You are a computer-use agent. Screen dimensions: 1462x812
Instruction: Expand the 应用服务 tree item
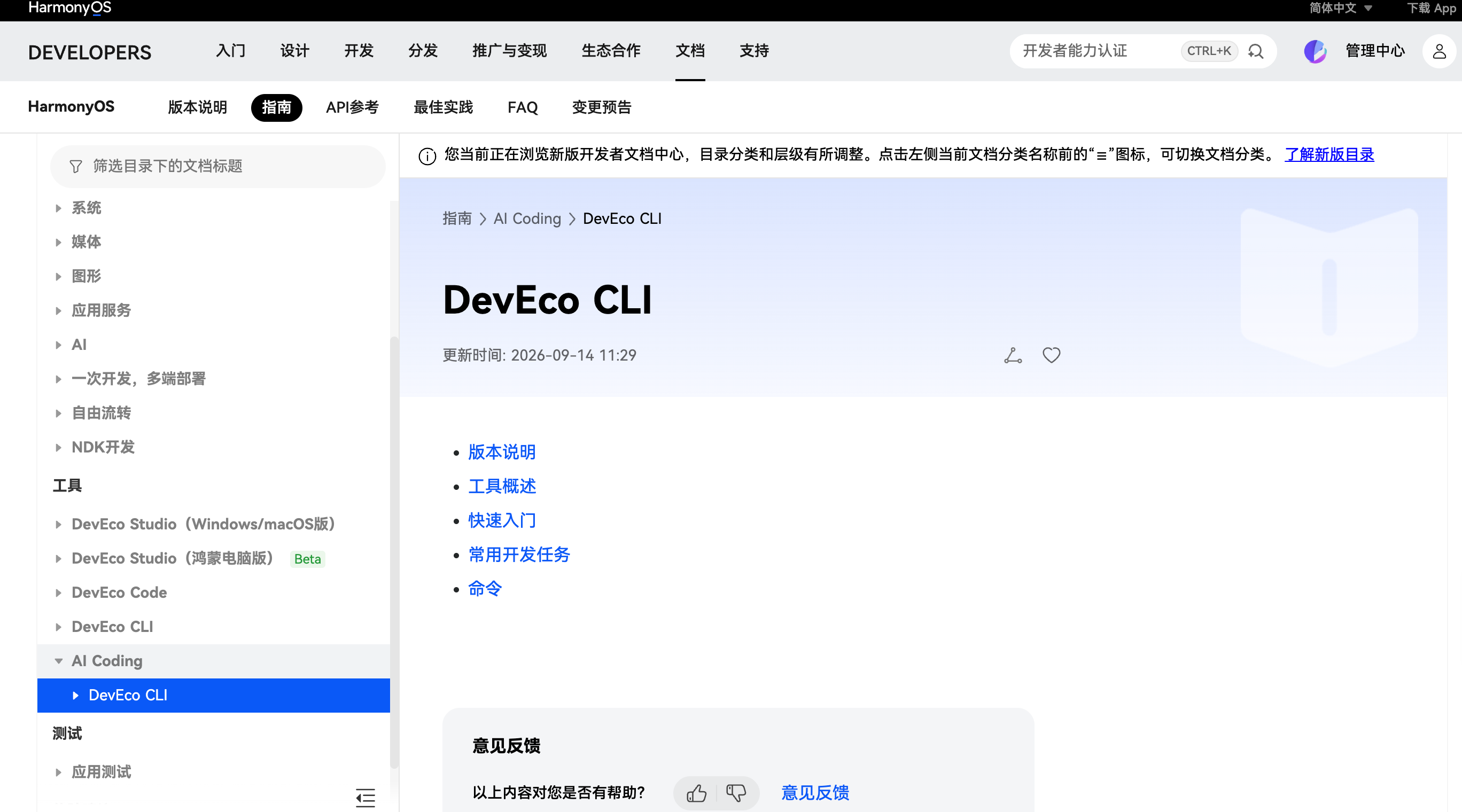pos(58,310)
